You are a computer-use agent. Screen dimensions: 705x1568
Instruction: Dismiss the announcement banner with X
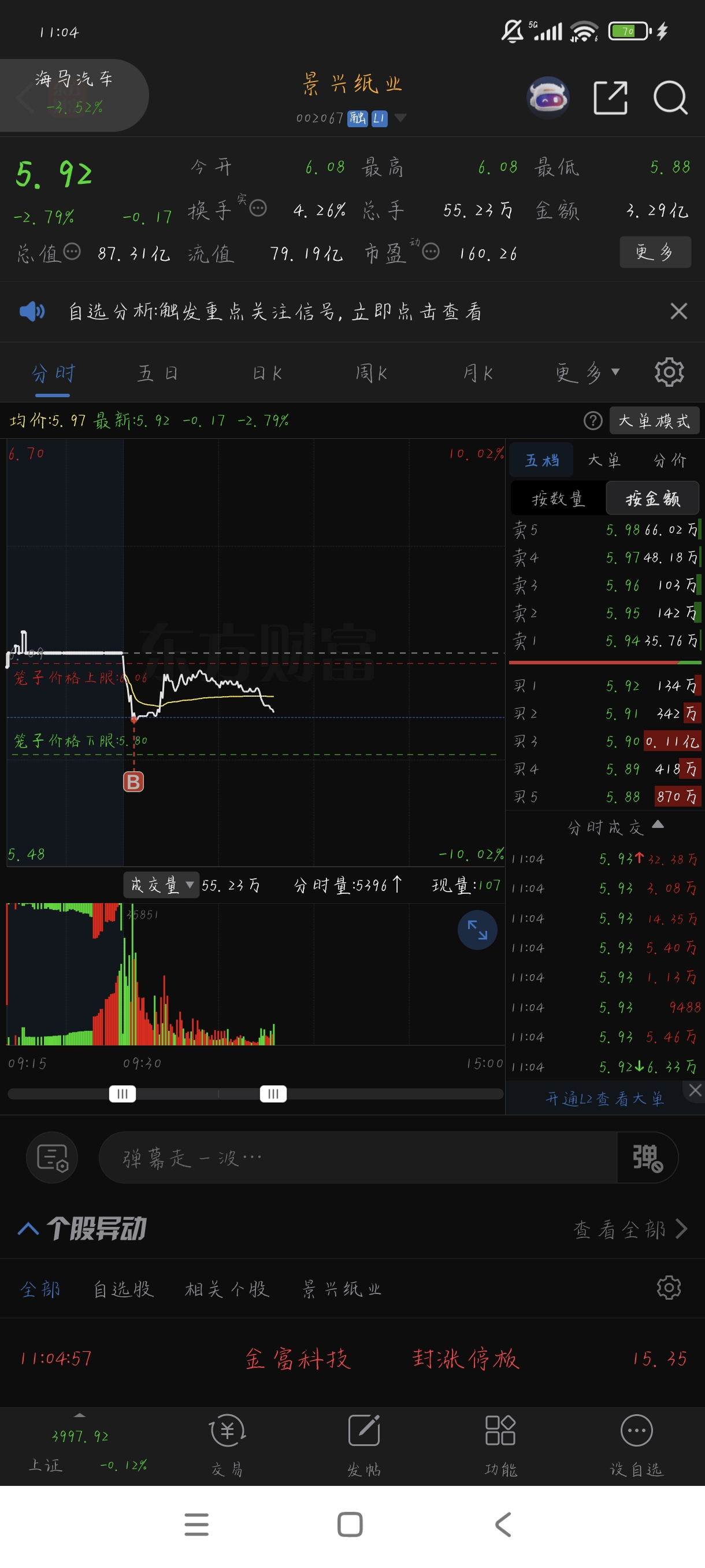(678, 311)
